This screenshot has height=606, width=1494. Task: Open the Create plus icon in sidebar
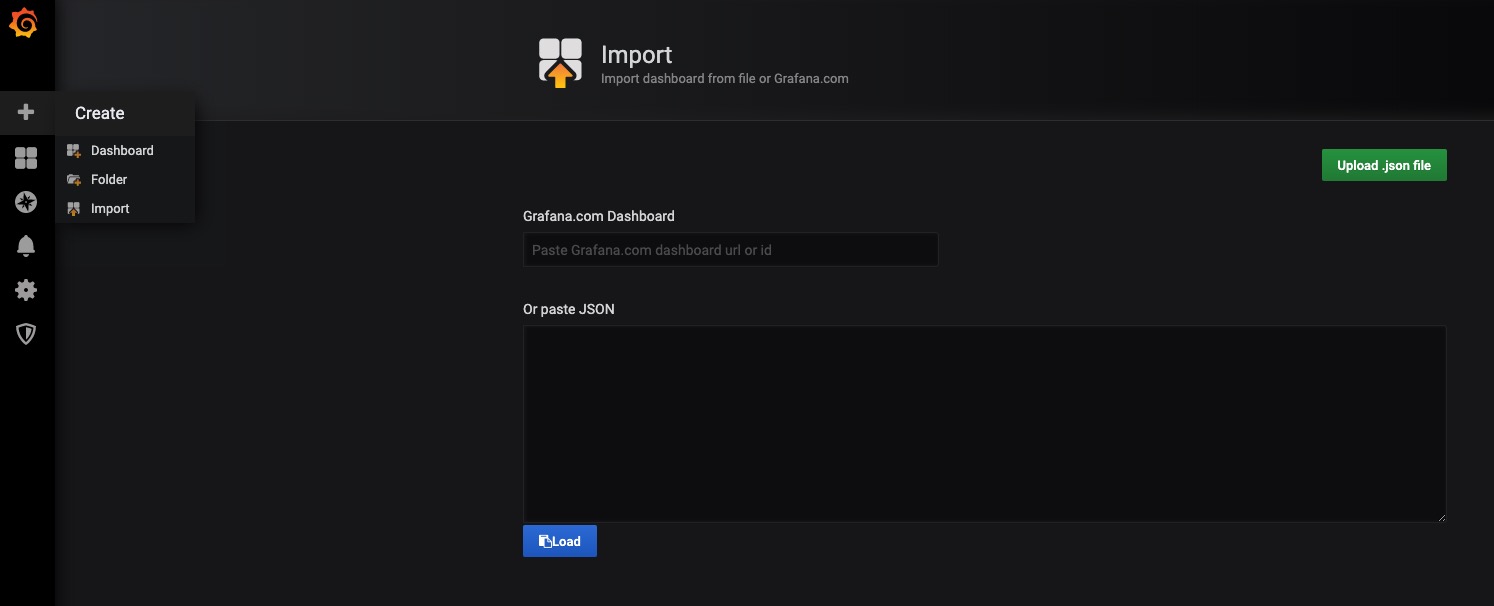tap(26, 112)
